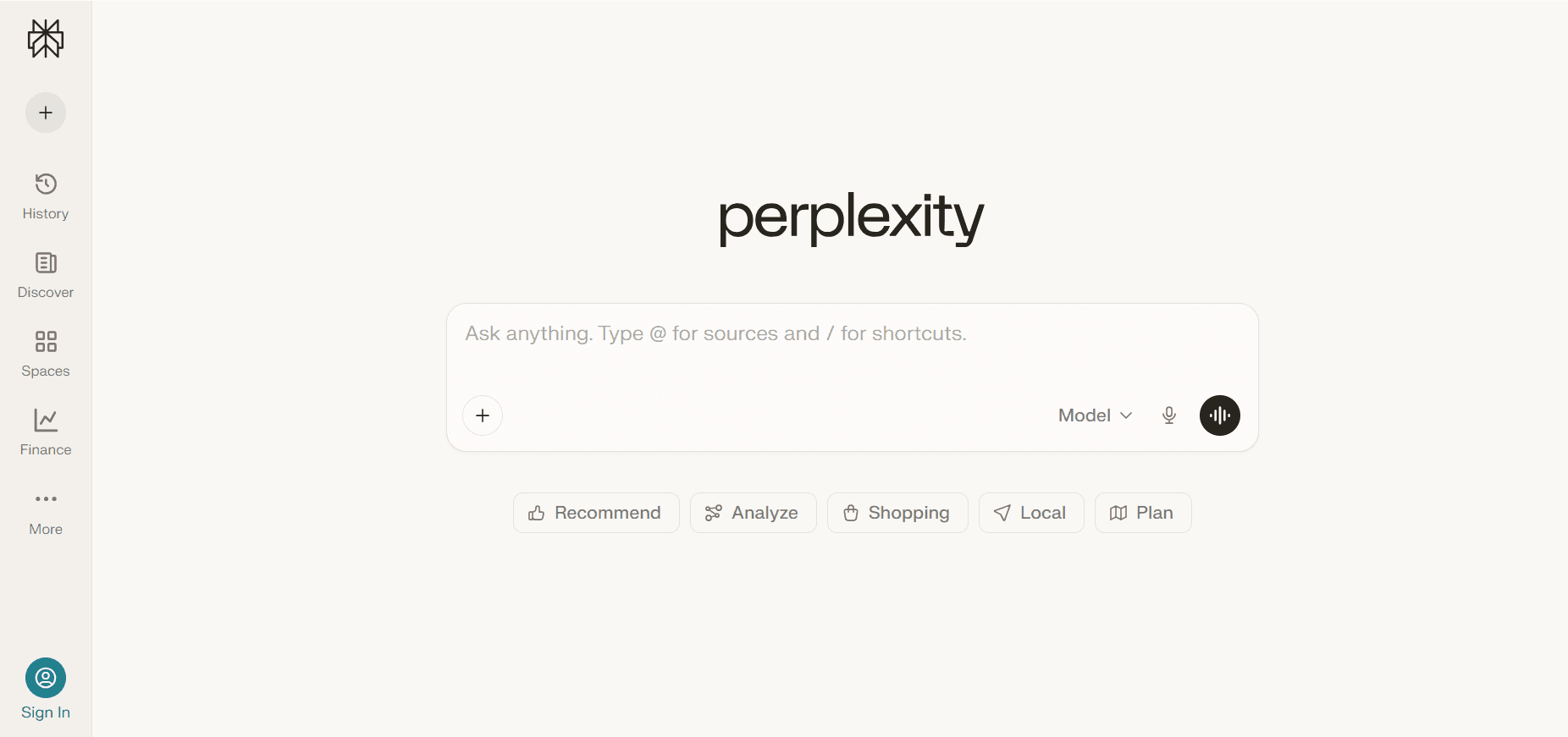
Task: Open the Local suggestion
Action: click(x=1030, y=512)
